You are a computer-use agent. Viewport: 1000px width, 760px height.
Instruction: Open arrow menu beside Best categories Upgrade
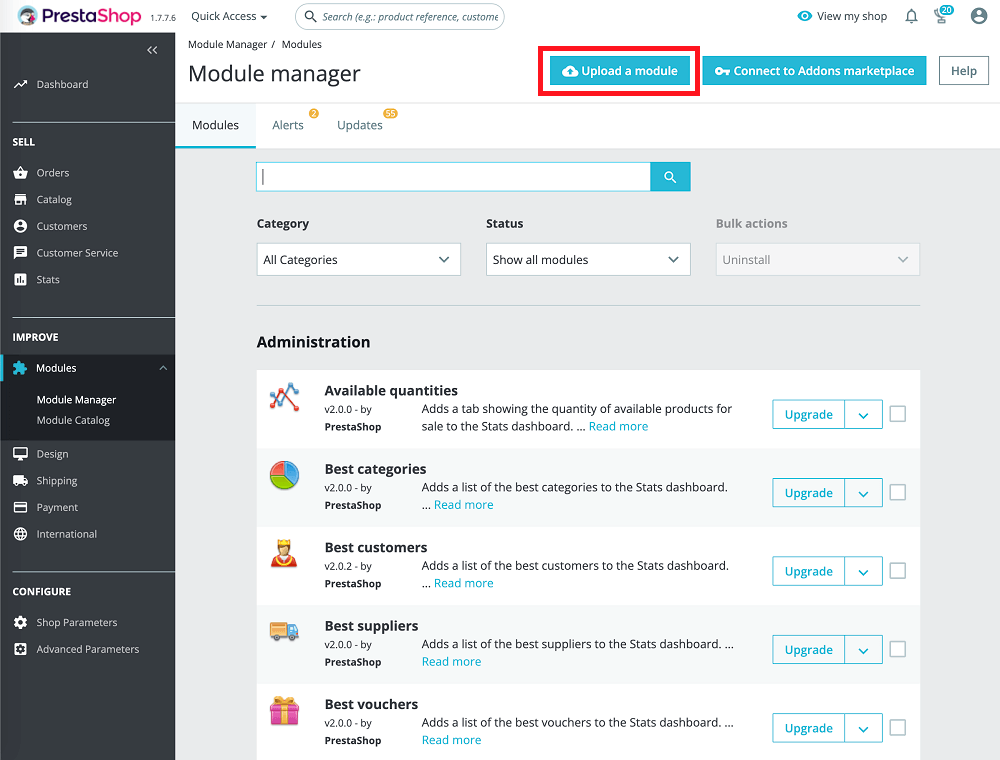pyautogui.click(x=863, y=493)
